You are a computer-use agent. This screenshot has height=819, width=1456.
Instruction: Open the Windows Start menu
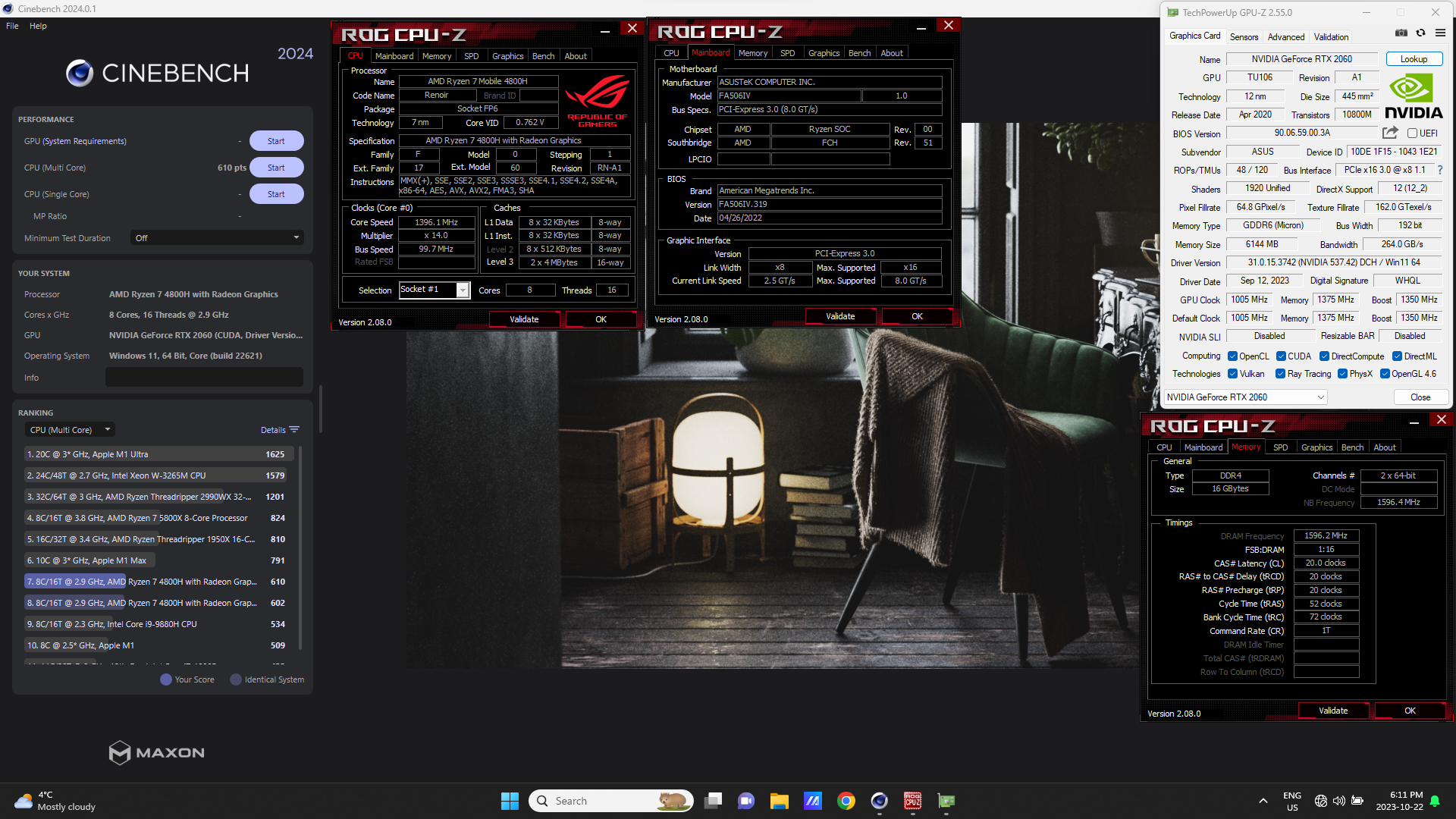point(510,801)
